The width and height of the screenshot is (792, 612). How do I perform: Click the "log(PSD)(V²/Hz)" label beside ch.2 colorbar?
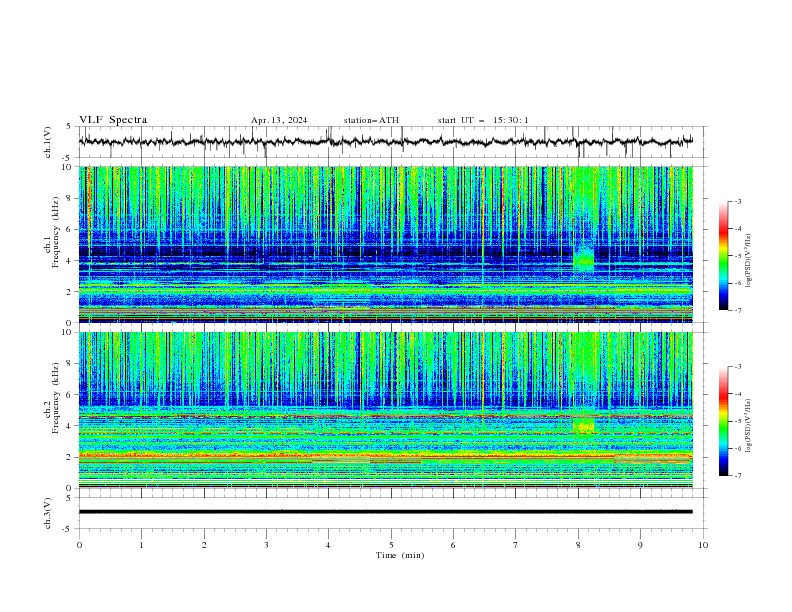(749, 425)
